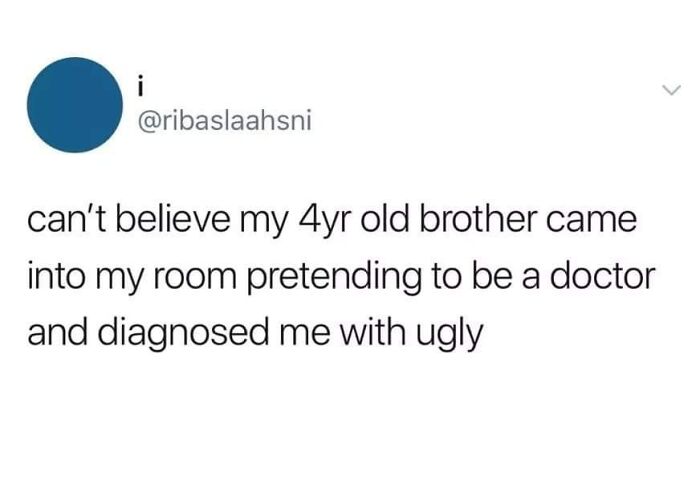Click the word "into" starting the second line
The width and height of the screenshot is (700, 488).
tap(56, 277)
